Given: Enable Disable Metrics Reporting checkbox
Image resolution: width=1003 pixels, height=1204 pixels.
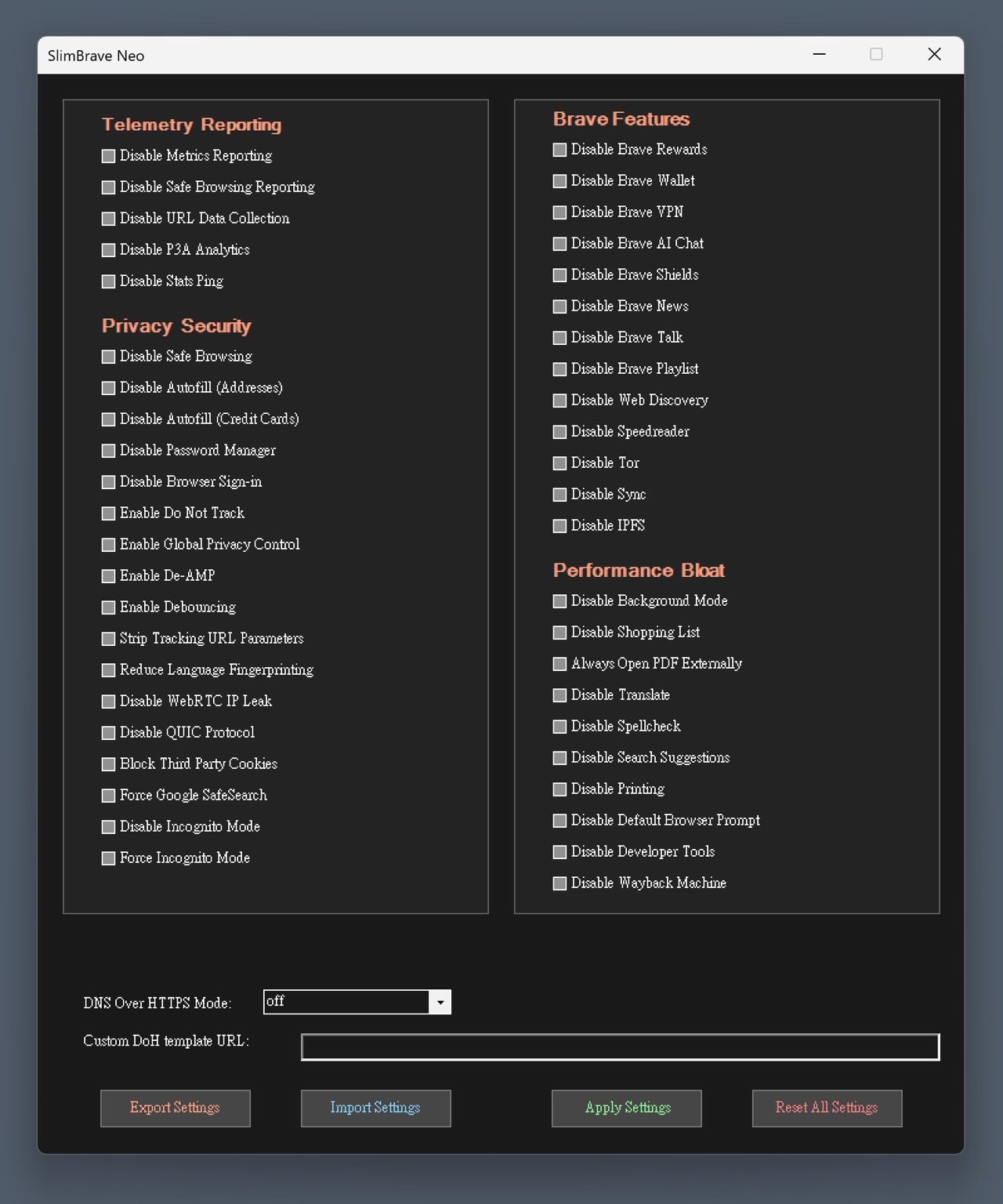Looking at the screenshot, I should point(109,156).
